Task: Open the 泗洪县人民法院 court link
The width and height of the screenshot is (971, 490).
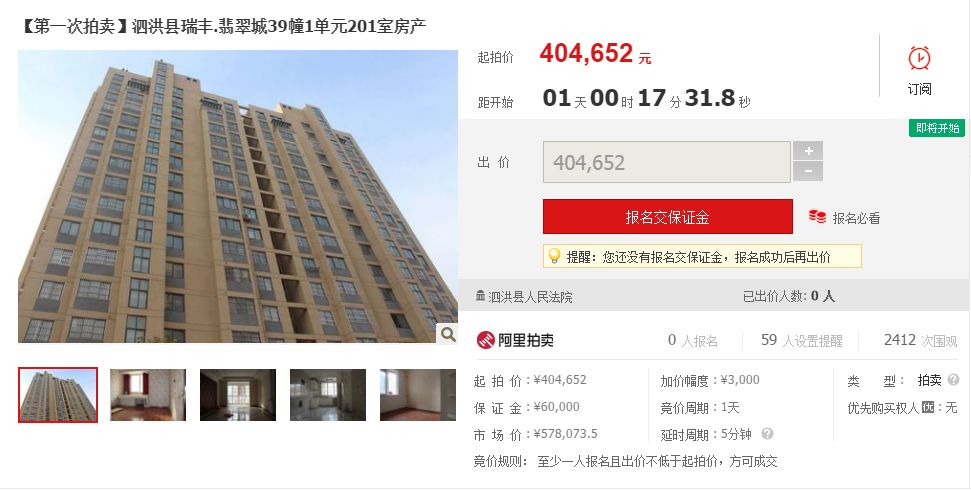Action: click(530, 297)
